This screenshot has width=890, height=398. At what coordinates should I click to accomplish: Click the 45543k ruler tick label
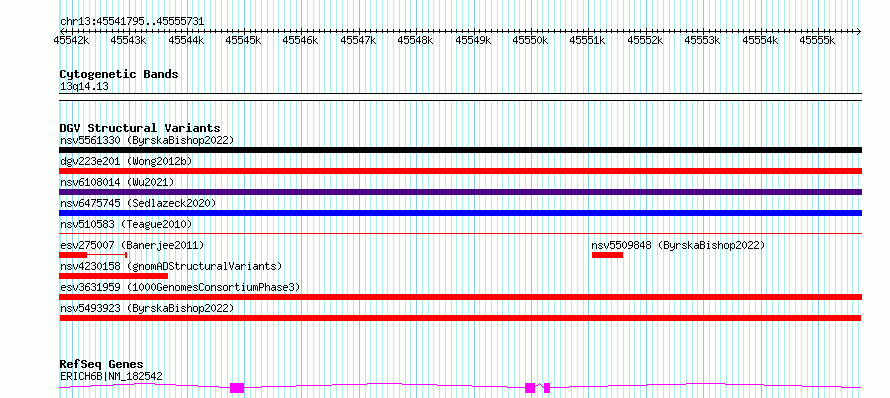128,40
